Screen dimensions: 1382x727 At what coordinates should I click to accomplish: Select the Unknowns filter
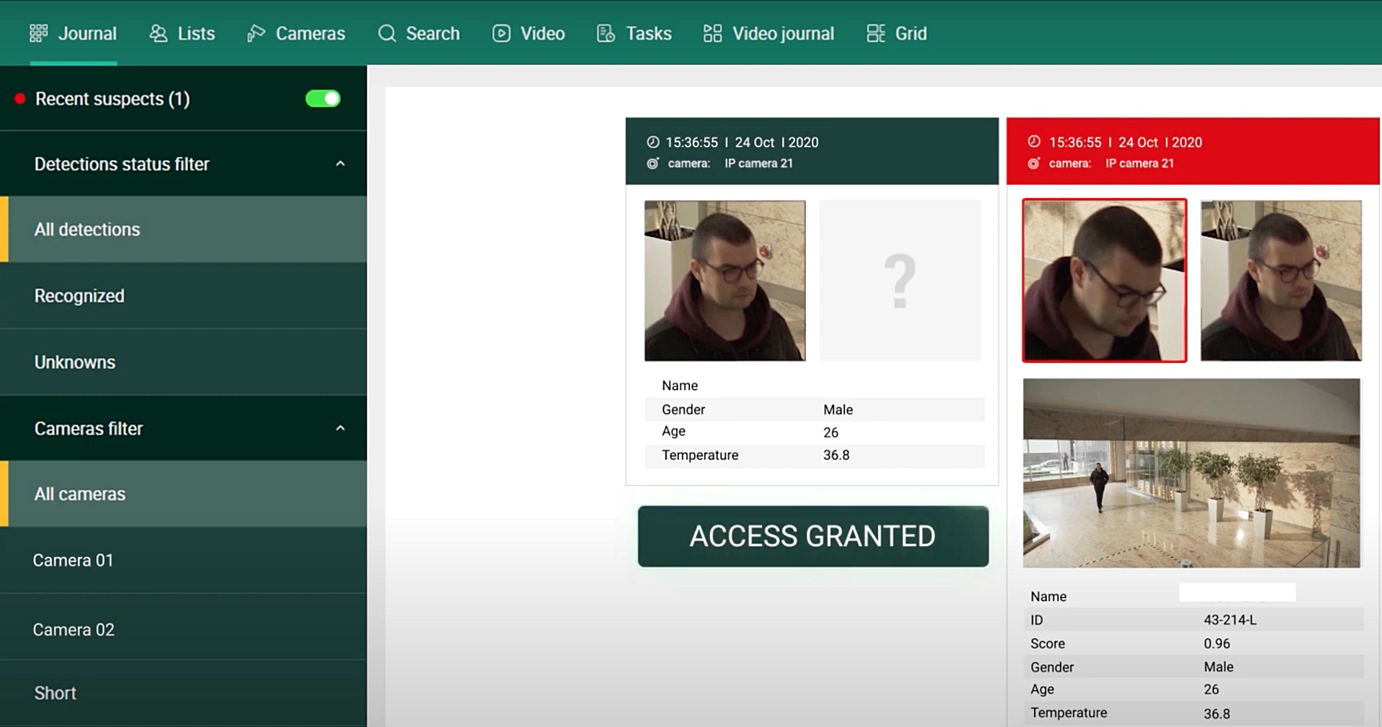[183, 362]
